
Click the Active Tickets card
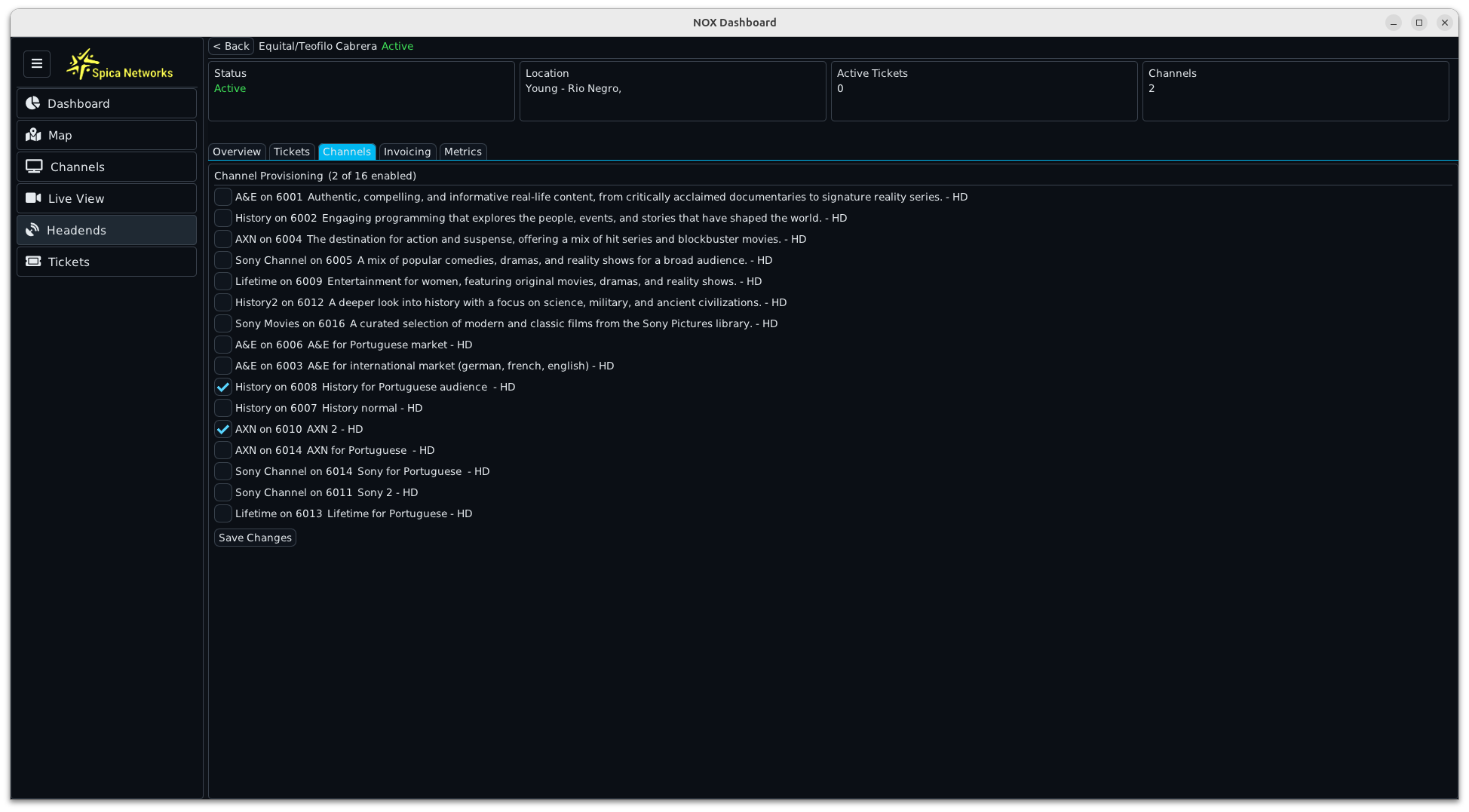[984, 91]
